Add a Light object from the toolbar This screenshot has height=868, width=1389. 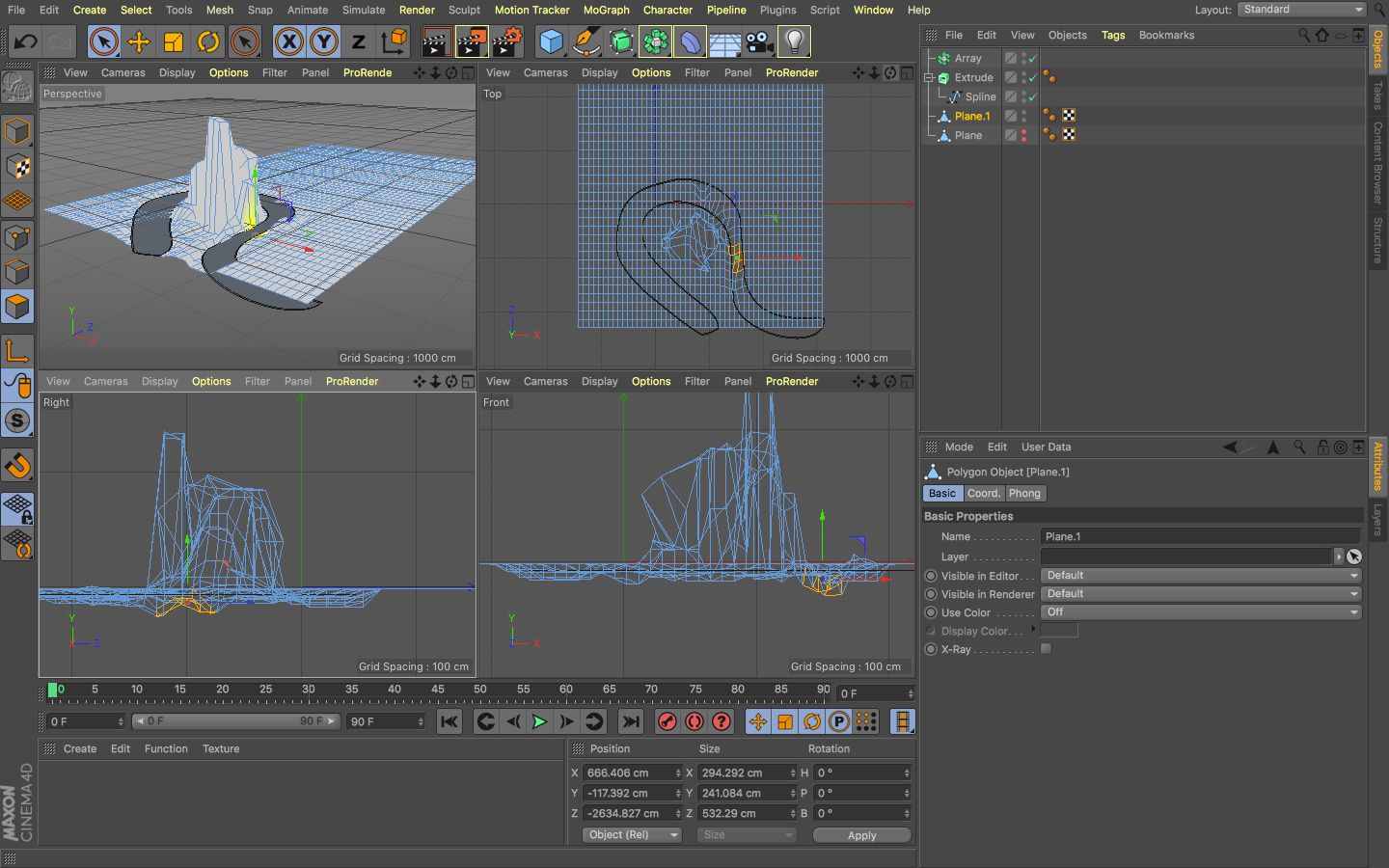point(794,41)
